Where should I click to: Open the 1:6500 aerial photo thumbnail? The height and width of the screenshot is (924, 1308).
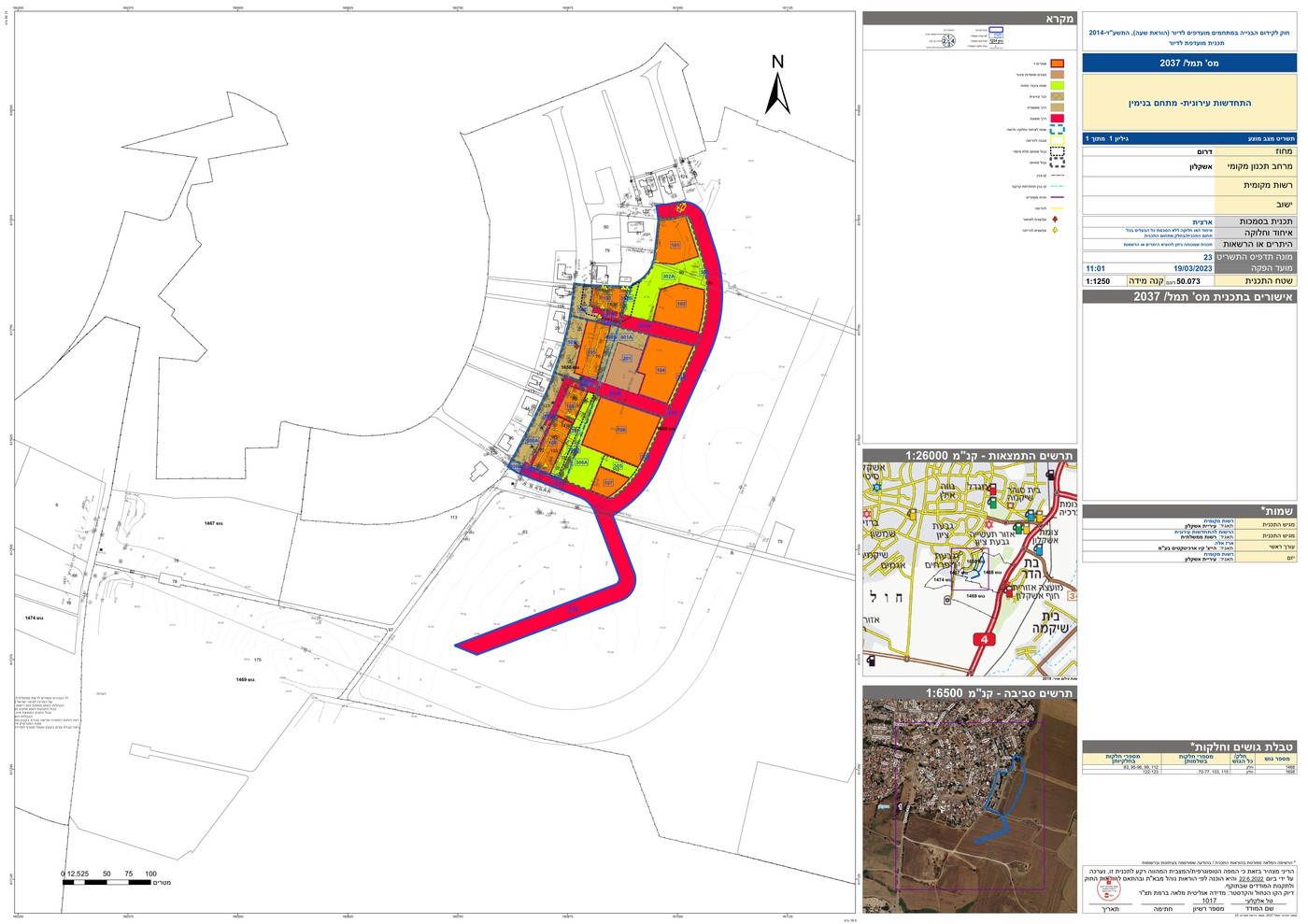point(970,805)
